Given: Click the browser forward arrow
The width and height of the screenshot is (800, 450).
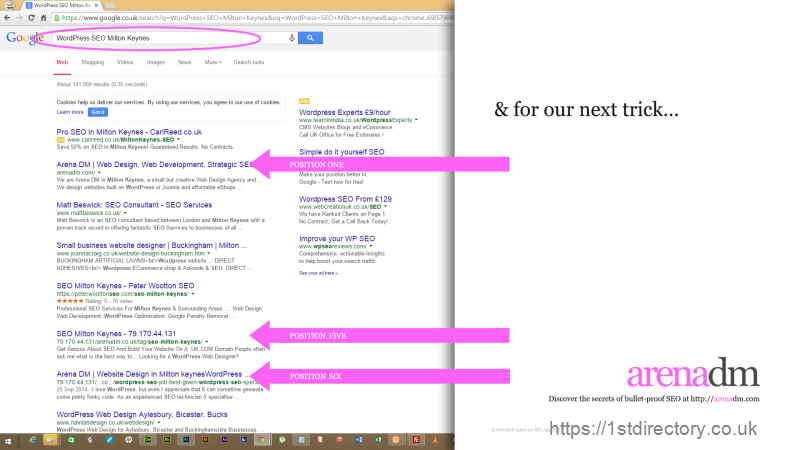Looking at the screenshot, I should coord(19,18).
